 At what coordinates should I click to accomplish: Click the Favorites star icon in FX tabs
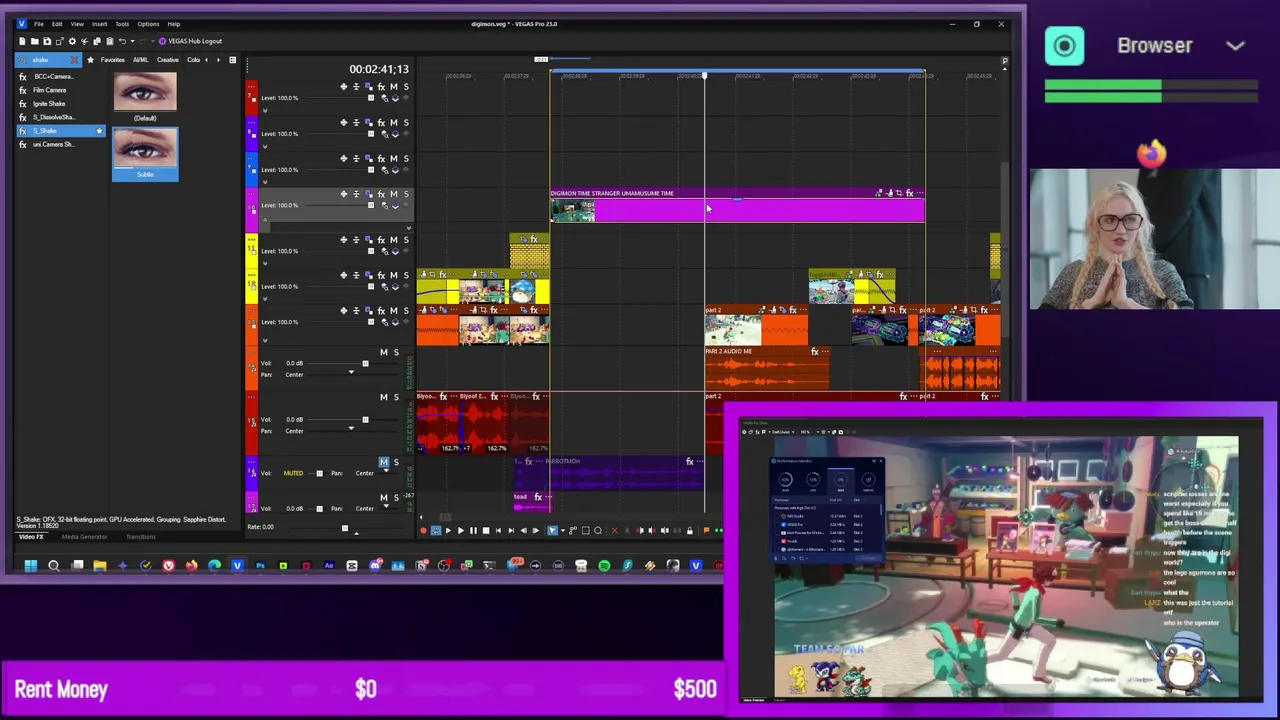(x=91, y=60)
